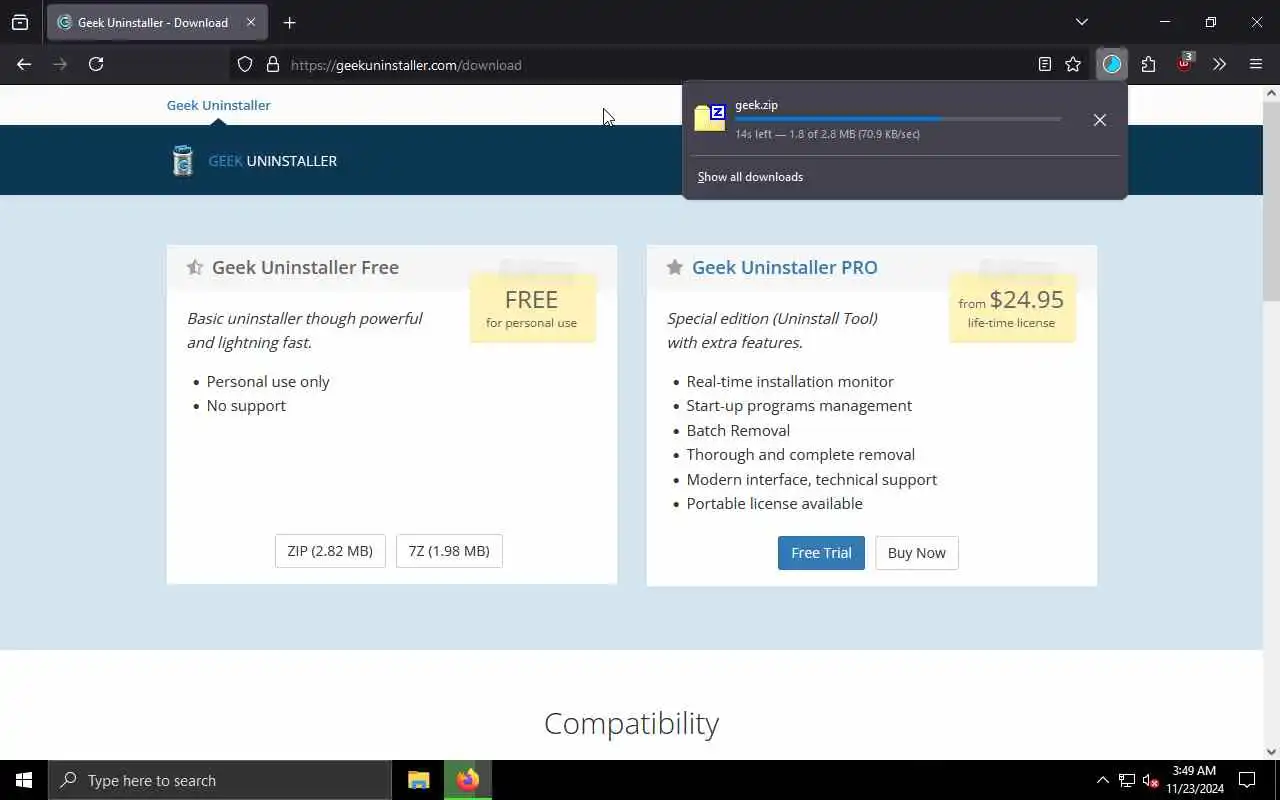List all tabs dropdown arrow

(x=1081, y=22)
